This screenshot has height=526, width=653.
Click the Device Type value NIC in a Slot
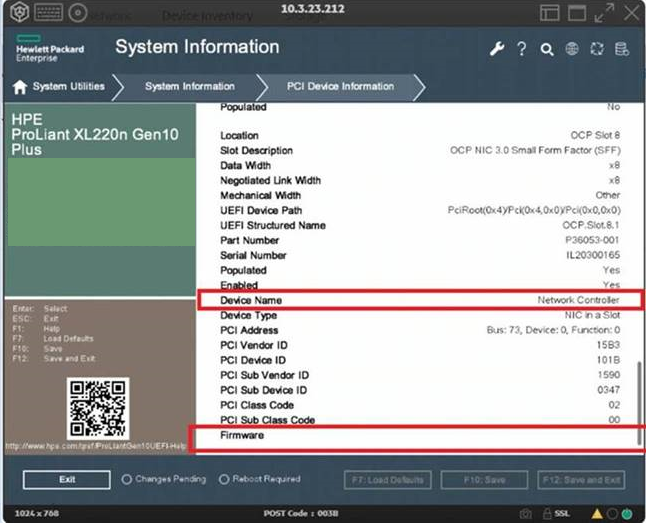tap(592, 315)
